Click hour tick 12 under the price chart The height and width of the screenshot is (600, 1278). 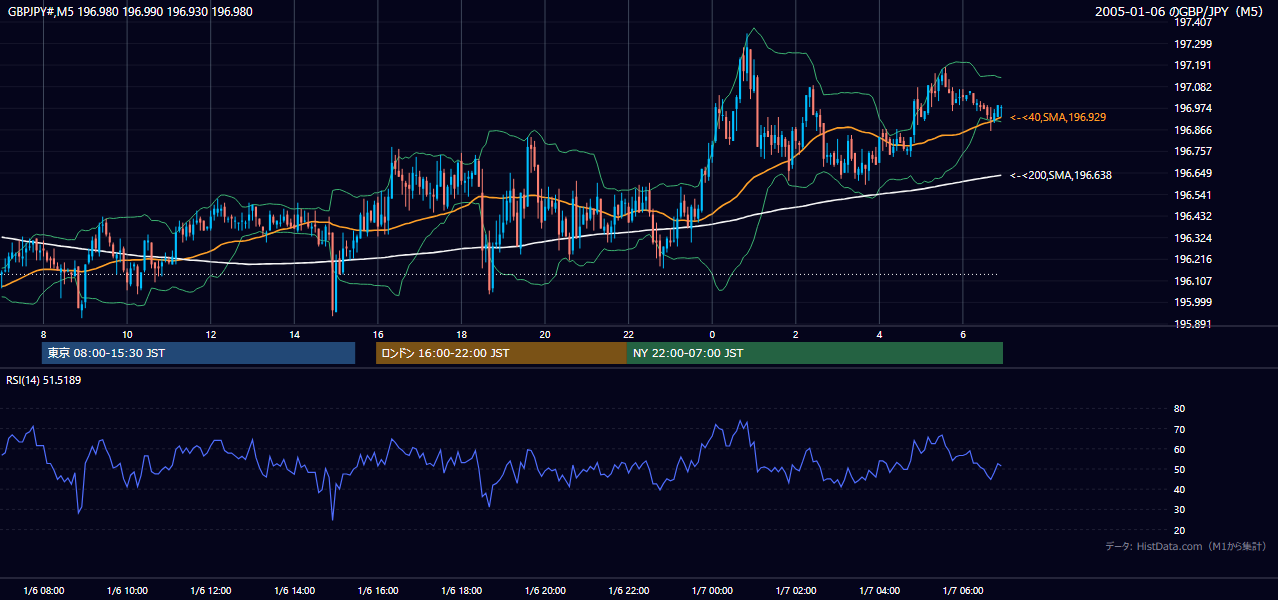point(210,334)
